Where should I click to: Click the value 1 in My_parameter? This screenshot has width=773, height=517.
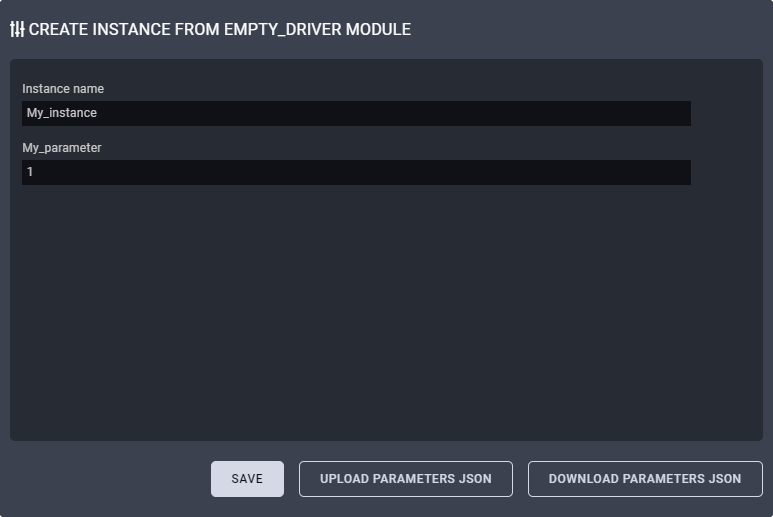pyautogui.click(x=30, y=172)
